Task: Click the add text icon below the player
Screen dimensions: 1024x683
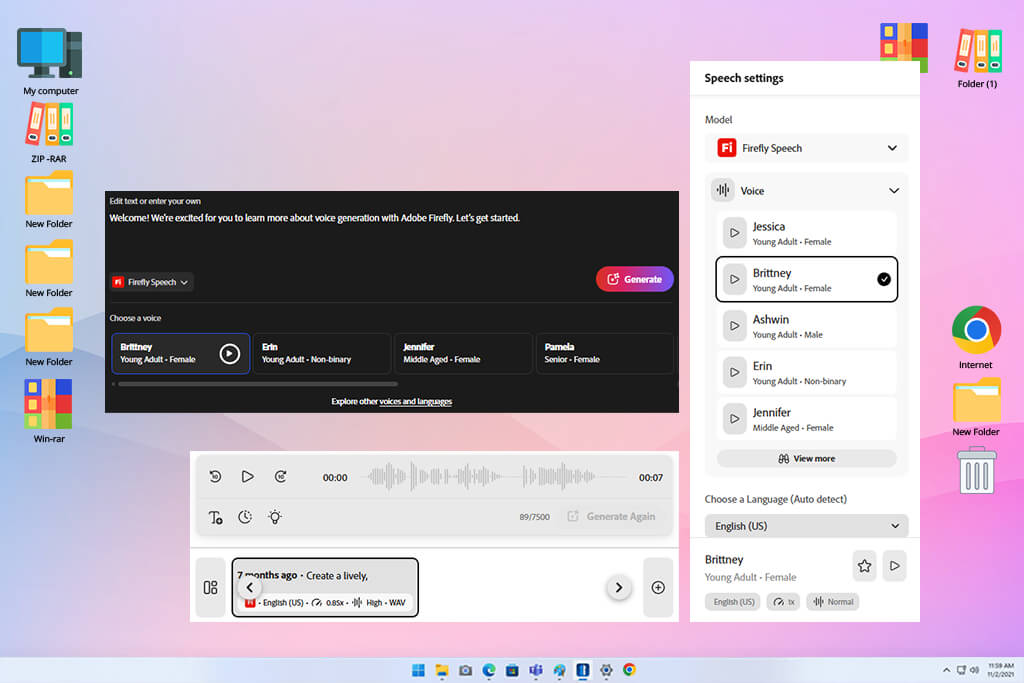Action: 216,517
